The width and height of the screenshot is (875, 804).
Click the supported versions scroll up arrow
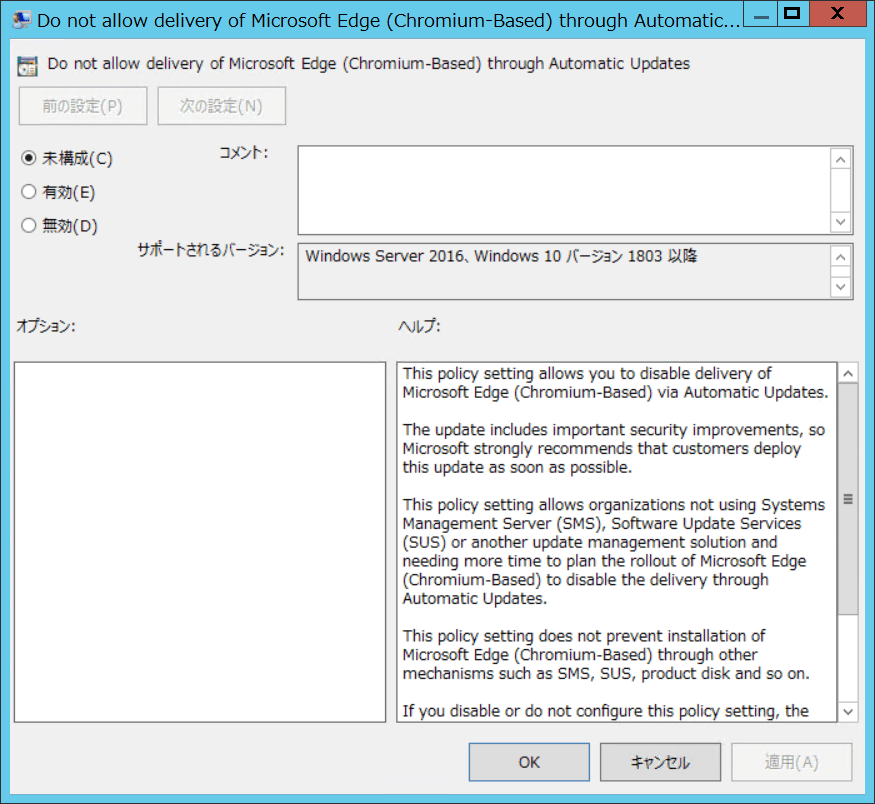(x=840, y=257)
